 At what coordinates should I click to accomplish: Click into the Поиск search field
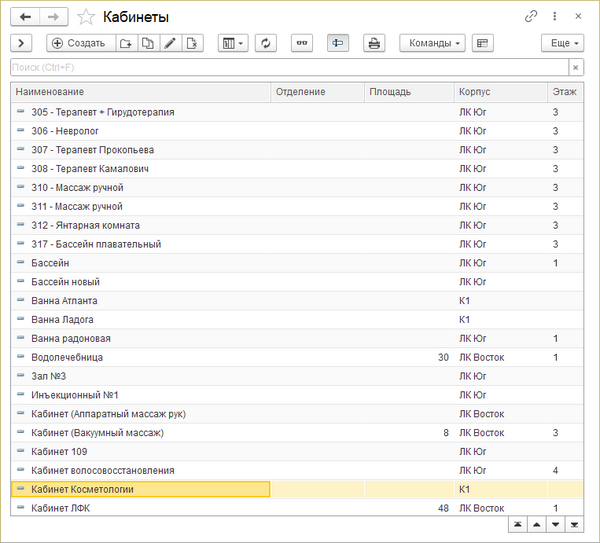click(288, 67)
